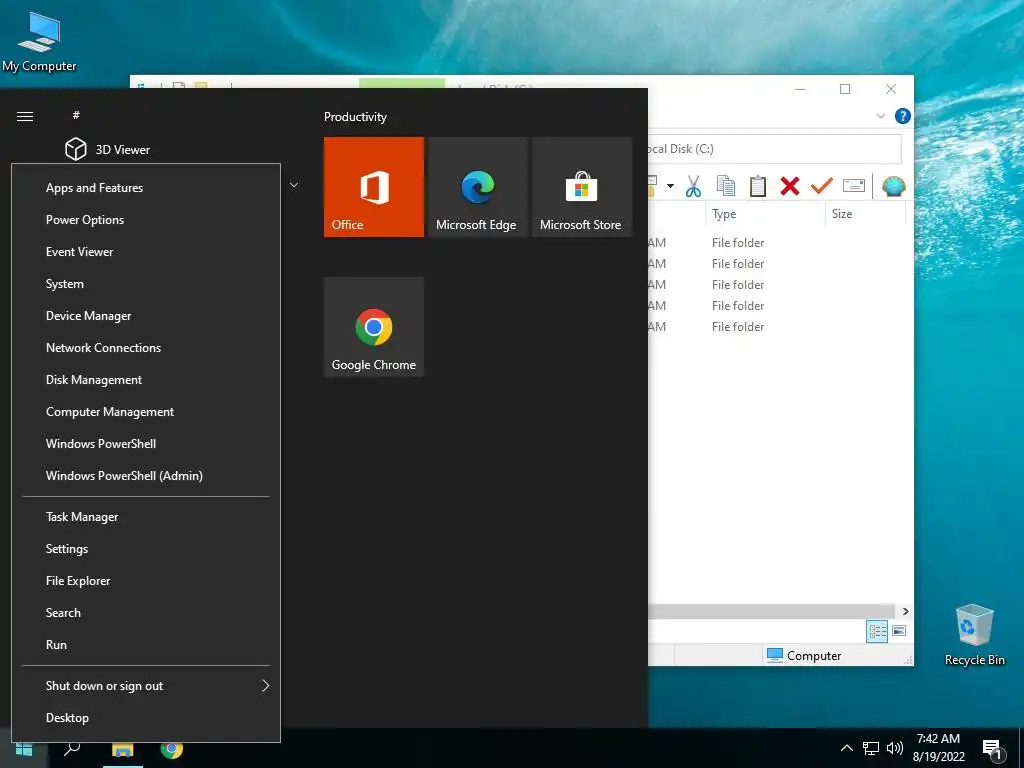The image size is (1024, 768).
Task: Show hidden tray icons chevron
Action: click(x=846, y=748)
